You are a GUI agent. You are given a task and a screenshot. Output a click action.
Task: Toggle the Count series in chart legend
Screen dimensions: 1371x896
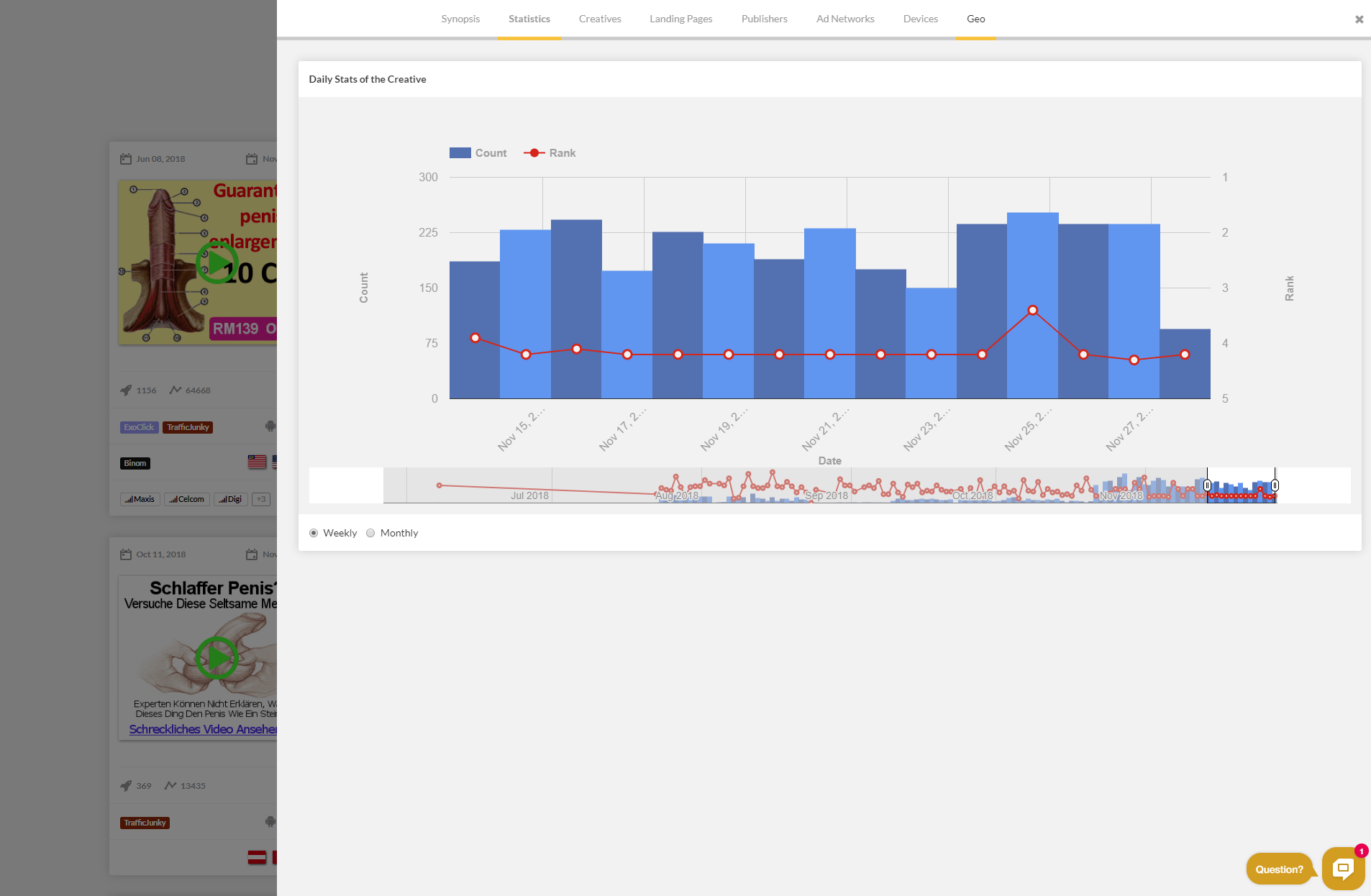478,153
